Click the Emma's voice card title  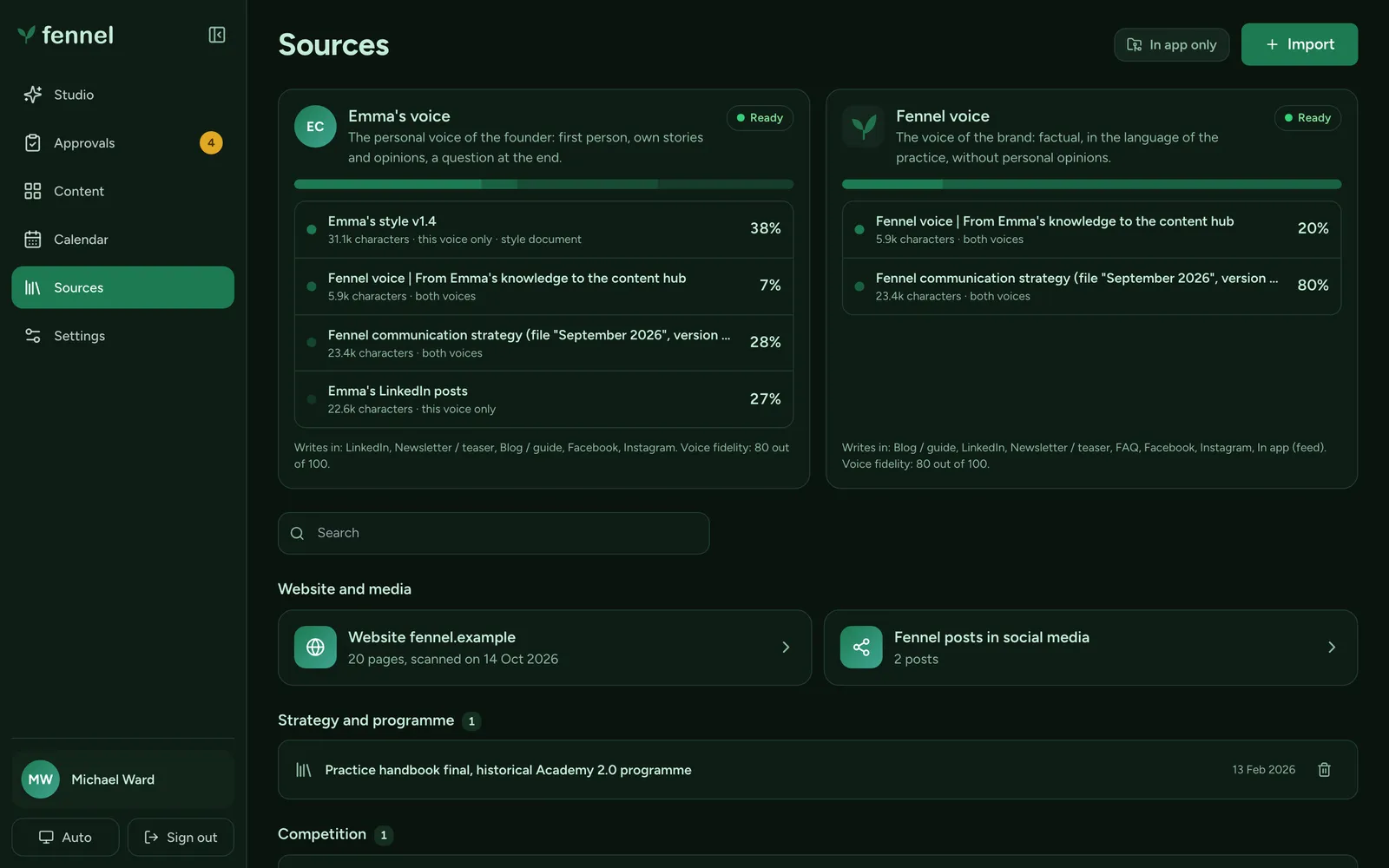coord(399,116)
